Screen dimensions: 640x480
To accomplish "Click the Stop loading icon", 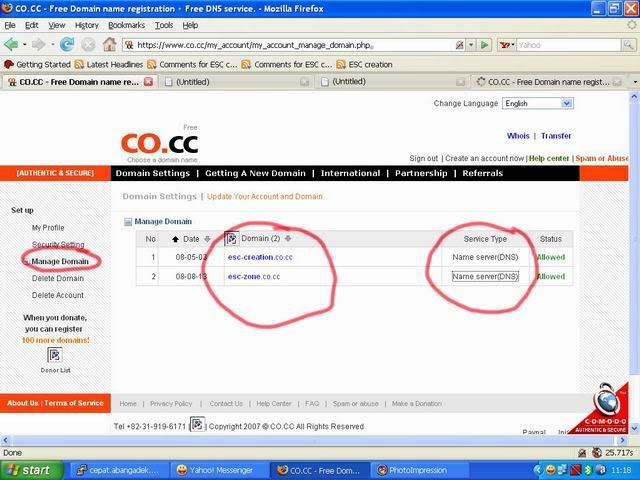I will point(88,44).
